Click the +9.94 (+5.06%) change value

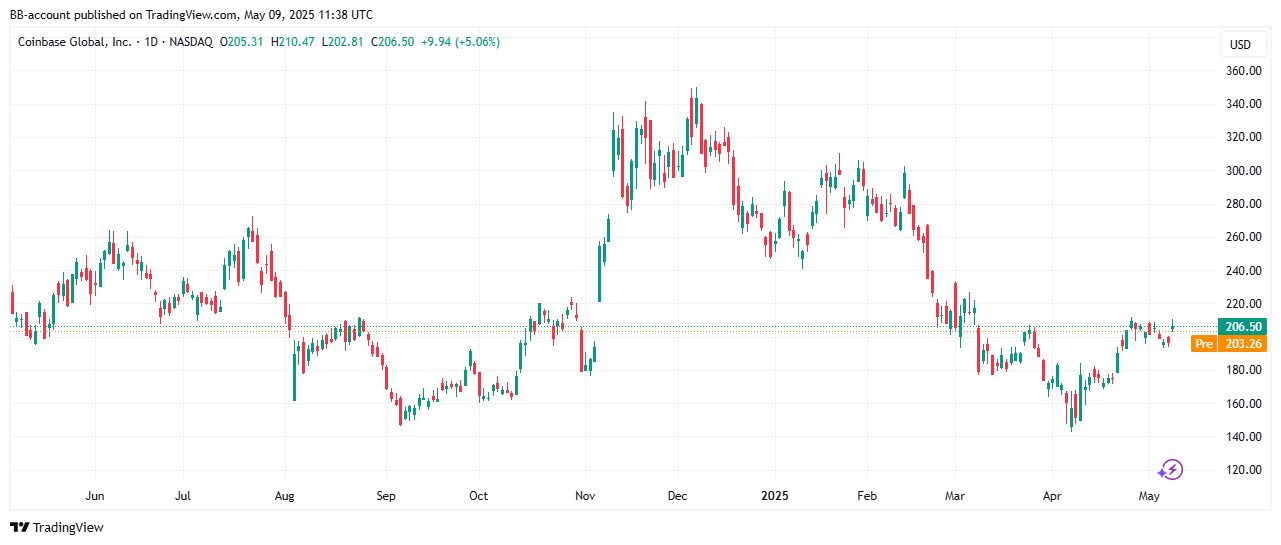(x=460, y=42)
